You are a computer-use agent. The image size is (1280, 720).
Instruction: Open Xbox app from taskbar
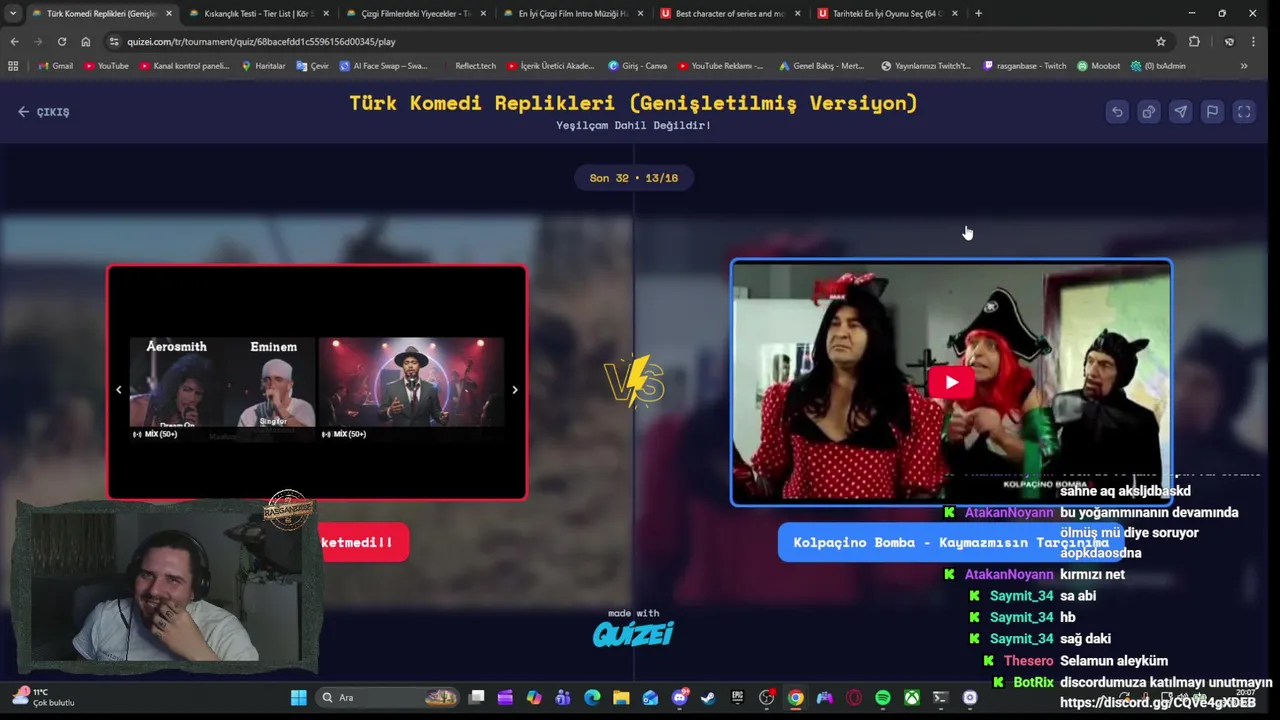click(912, 698)
